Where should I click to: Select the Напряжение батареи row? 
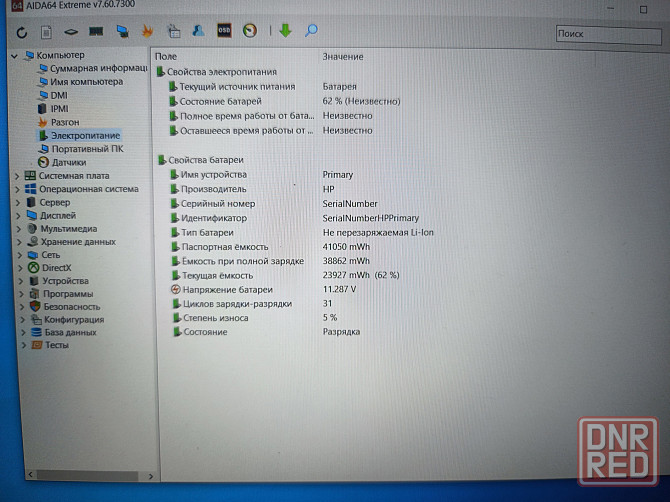pos(264,289)
